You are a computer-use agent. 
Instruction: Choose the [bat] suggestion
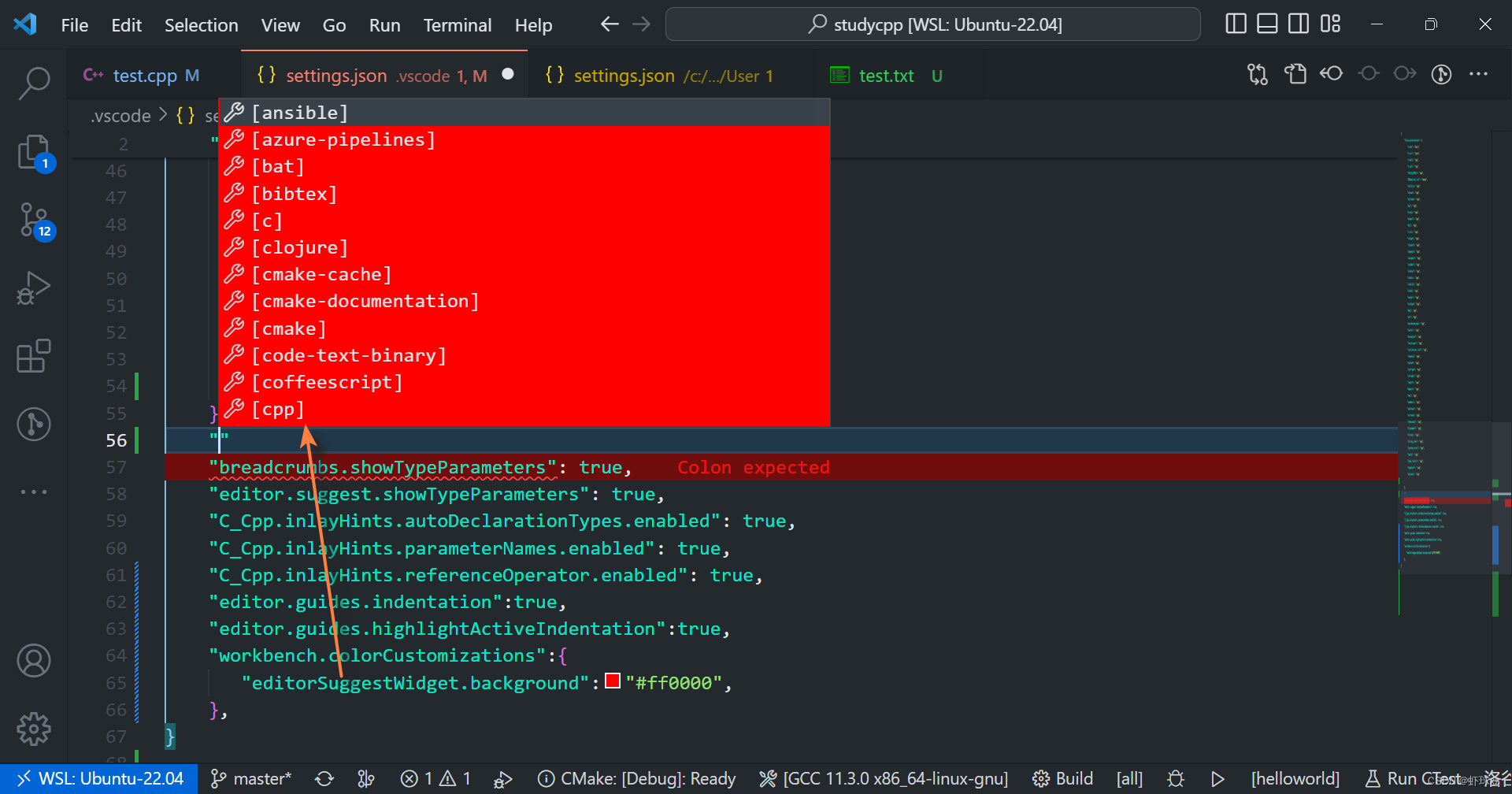point(524,166)
